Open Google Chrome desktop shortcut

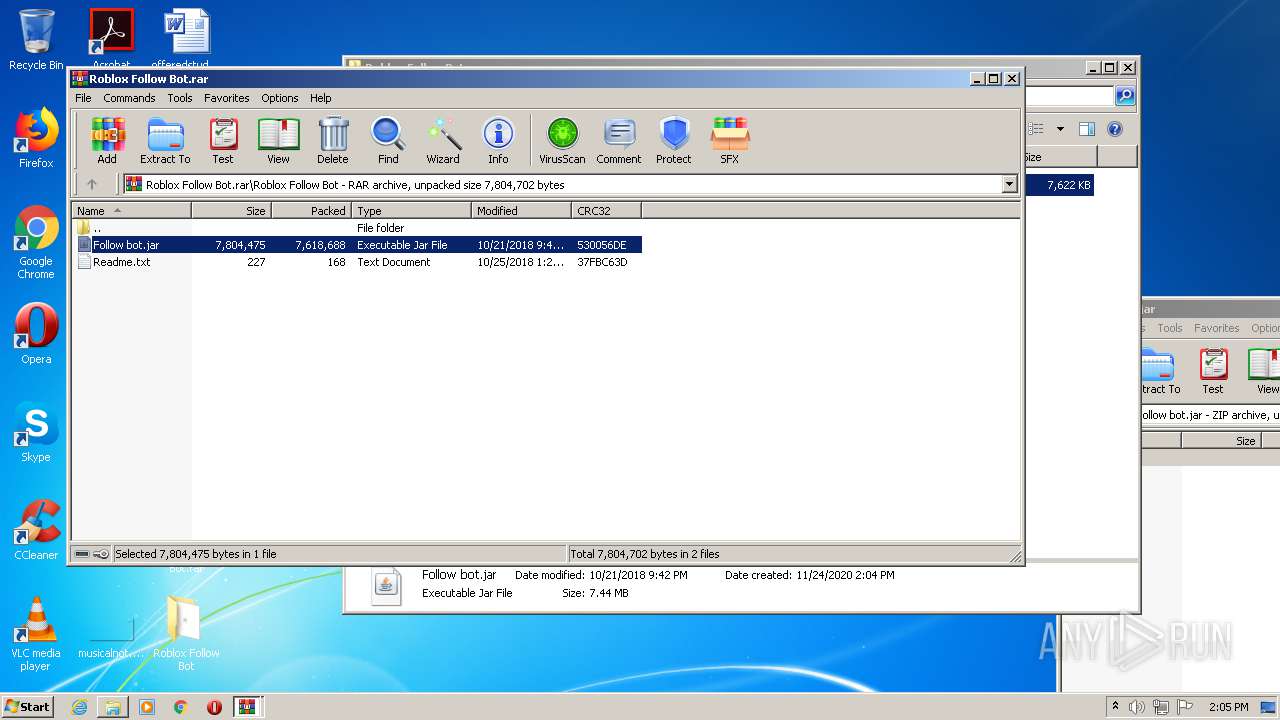tap(36, 243)
